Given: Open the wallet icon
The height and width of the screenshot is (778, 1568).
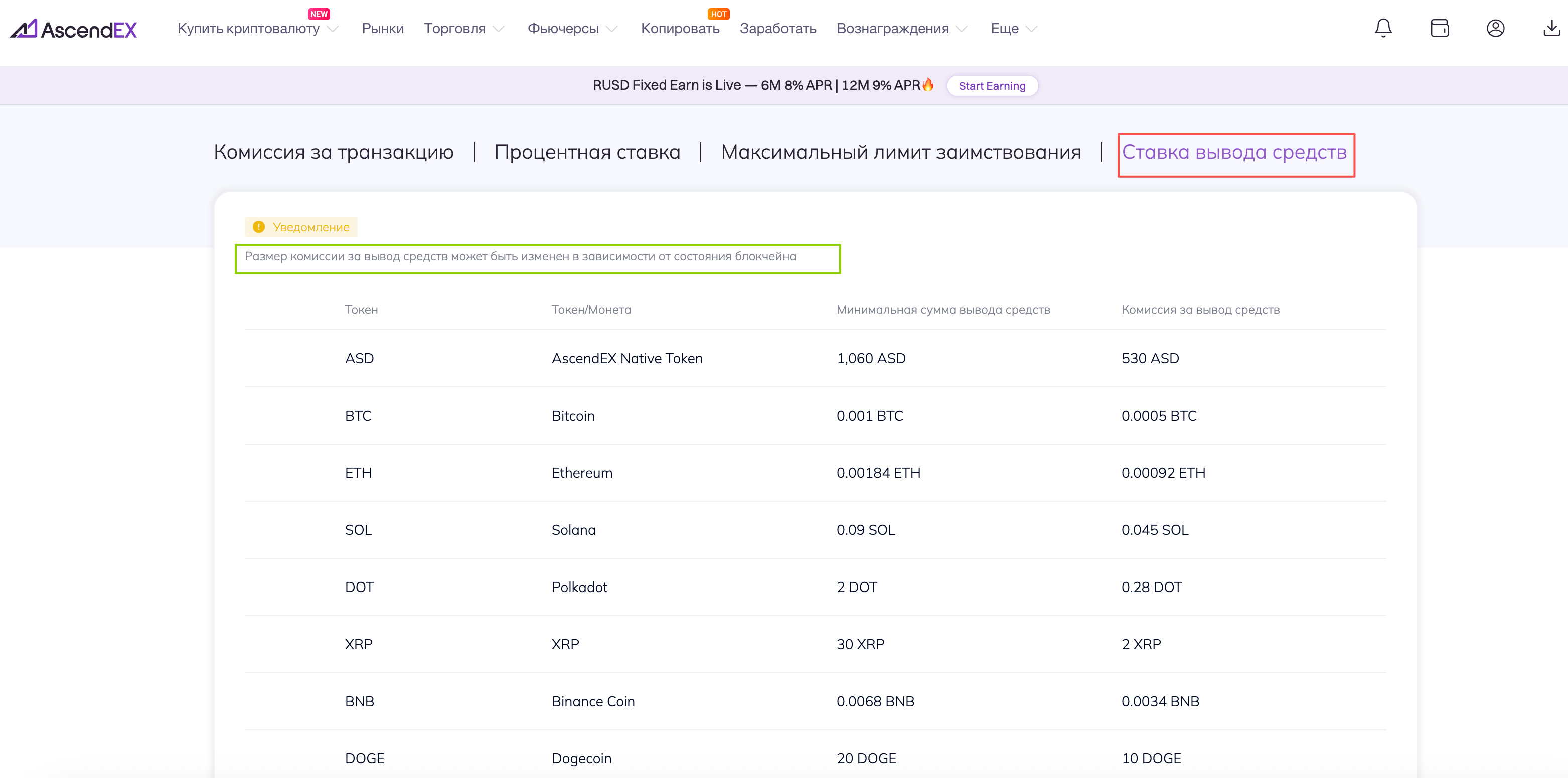Looking at the screenshot, I should point(1439,28).
